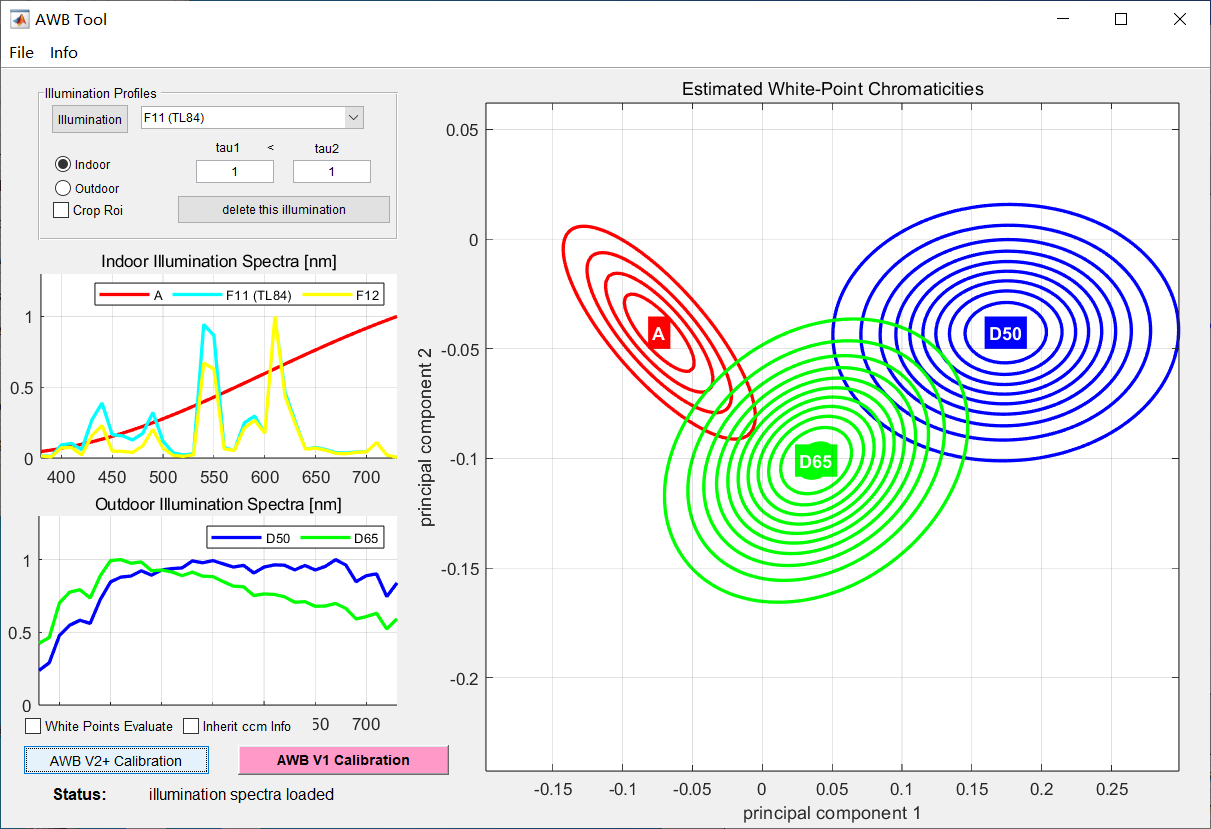This screenshot has height=829, width=1211.
Task: Click the tau2 input field
Action: (x=331, y=172)
